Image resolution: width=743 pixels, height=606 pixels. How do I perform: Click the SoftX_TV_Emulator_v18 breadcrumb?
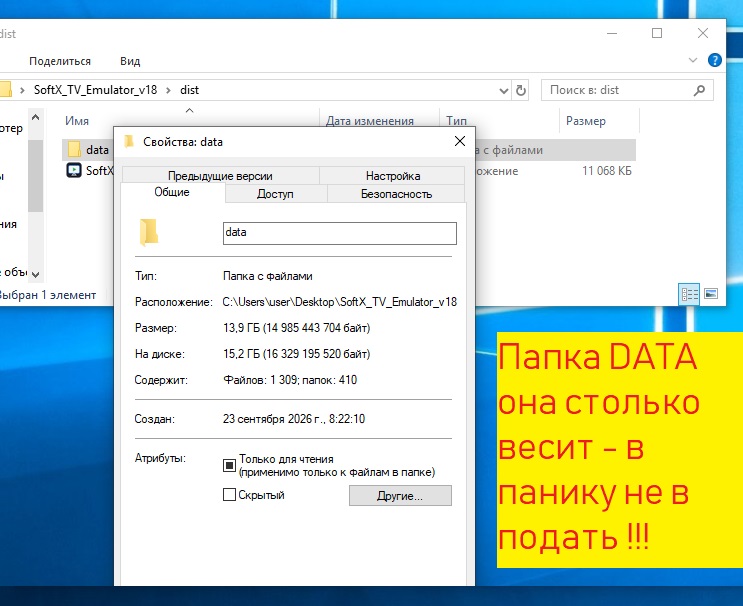pyautogui.click(x=95, y=90)
